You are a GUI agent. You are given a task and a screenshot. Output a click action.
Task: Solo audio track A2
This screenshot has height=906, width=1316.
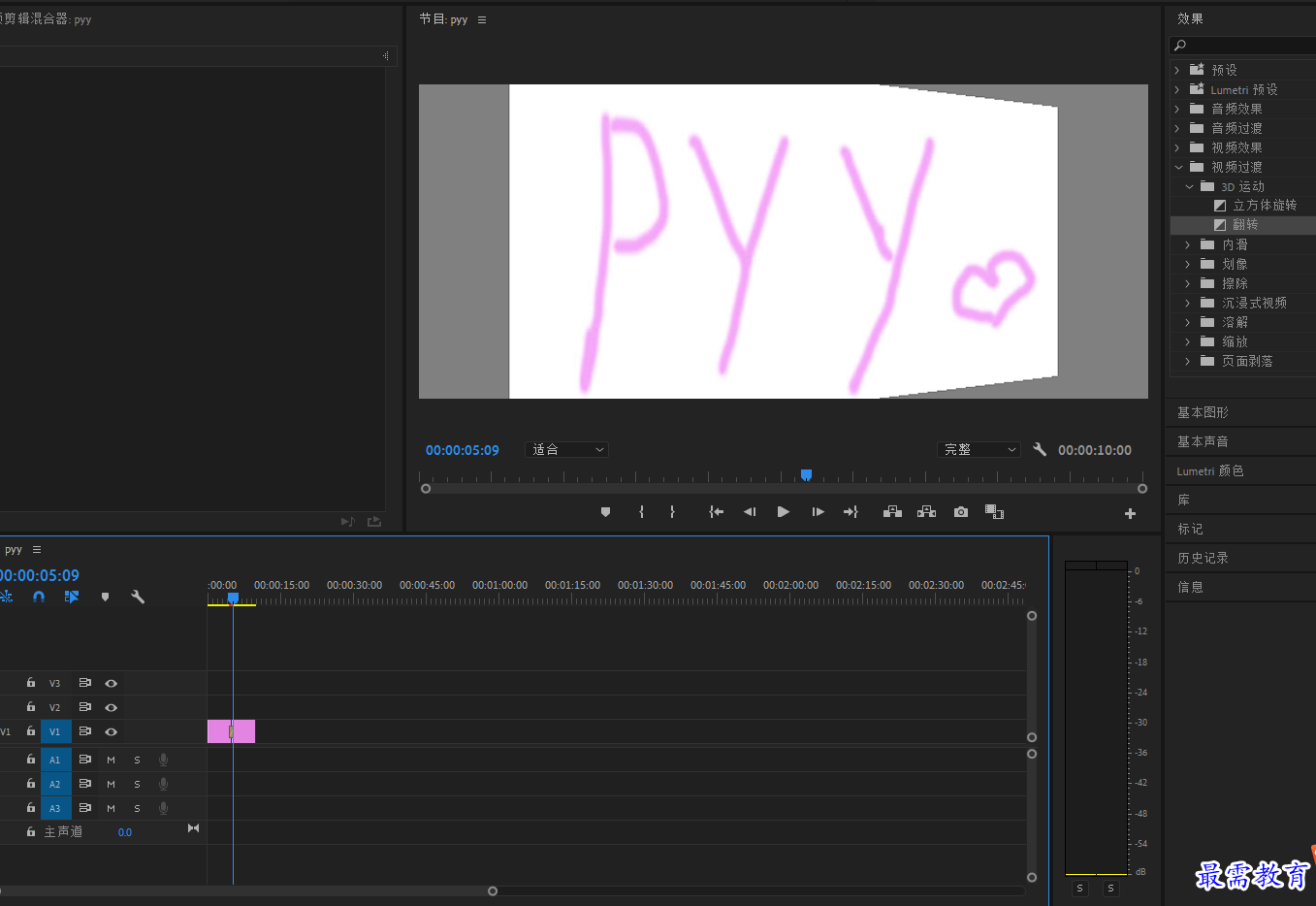pyautogui.click(x=137, y=785)
